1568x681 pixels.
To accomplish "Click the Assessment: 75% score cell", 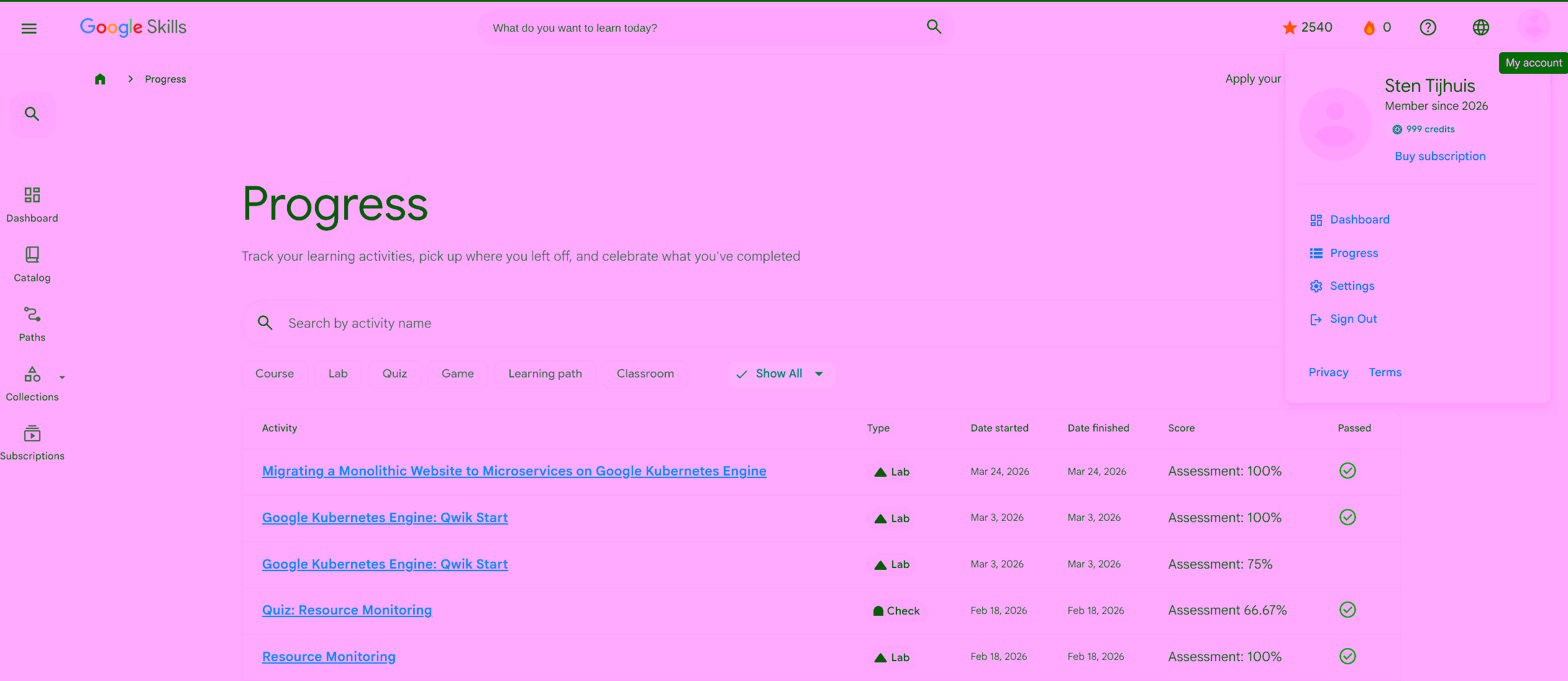I will pos(1220,564).
